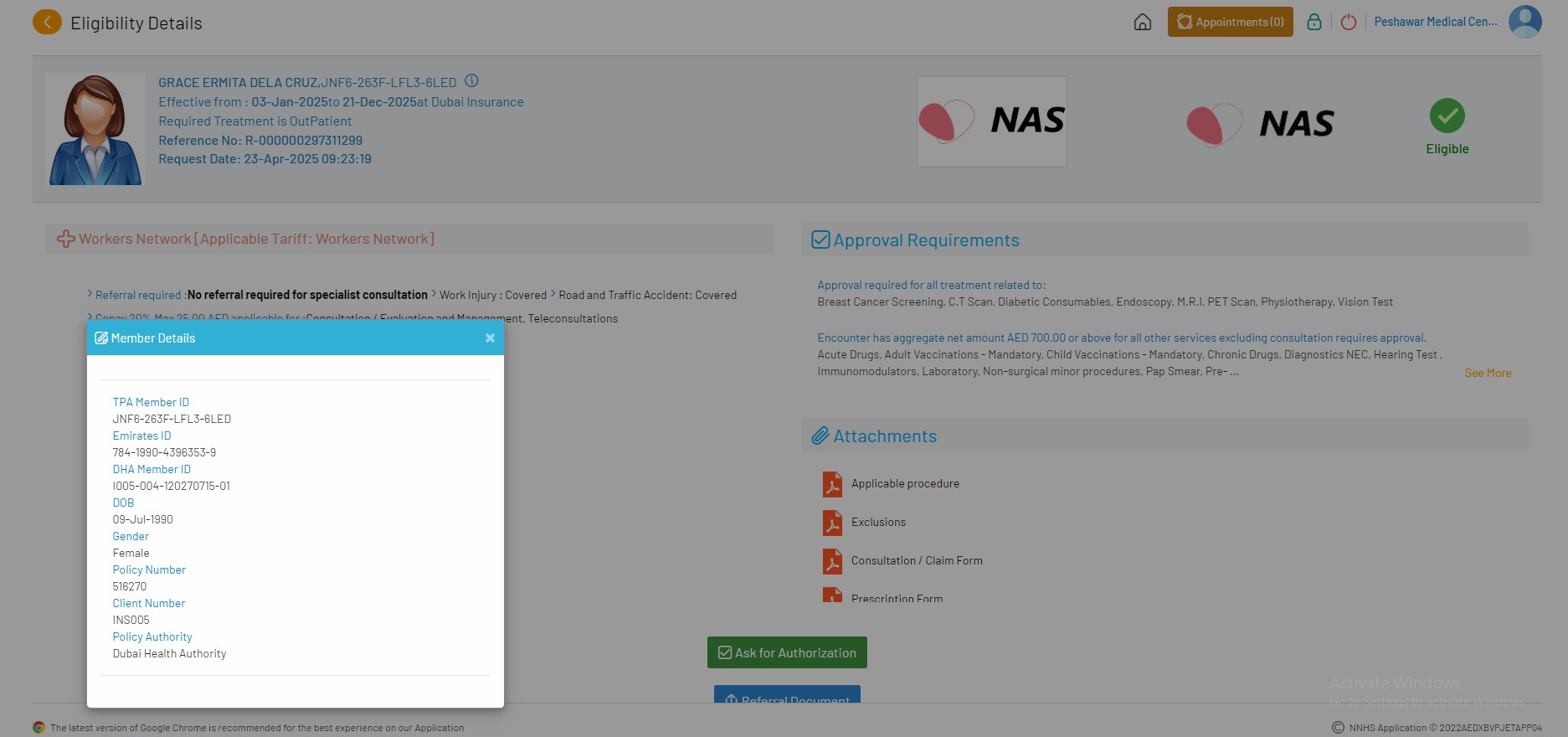1568x737 pixels.
Task: Click the Eligible green checkmark status
Action: pyautogui.click(x=1447, y=116)
